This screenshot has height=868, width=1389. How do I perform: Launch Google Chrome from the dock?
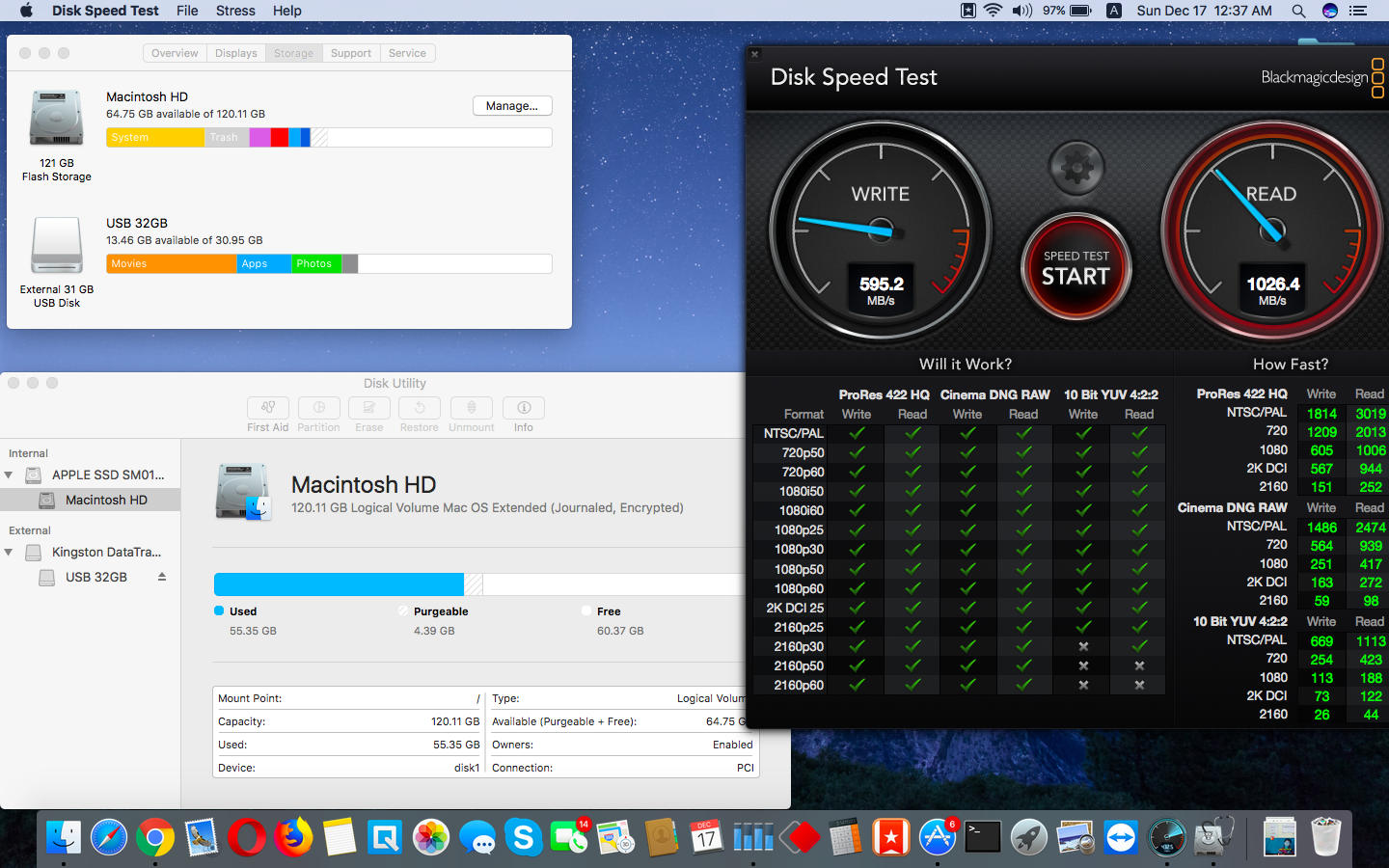coord(155,837)
